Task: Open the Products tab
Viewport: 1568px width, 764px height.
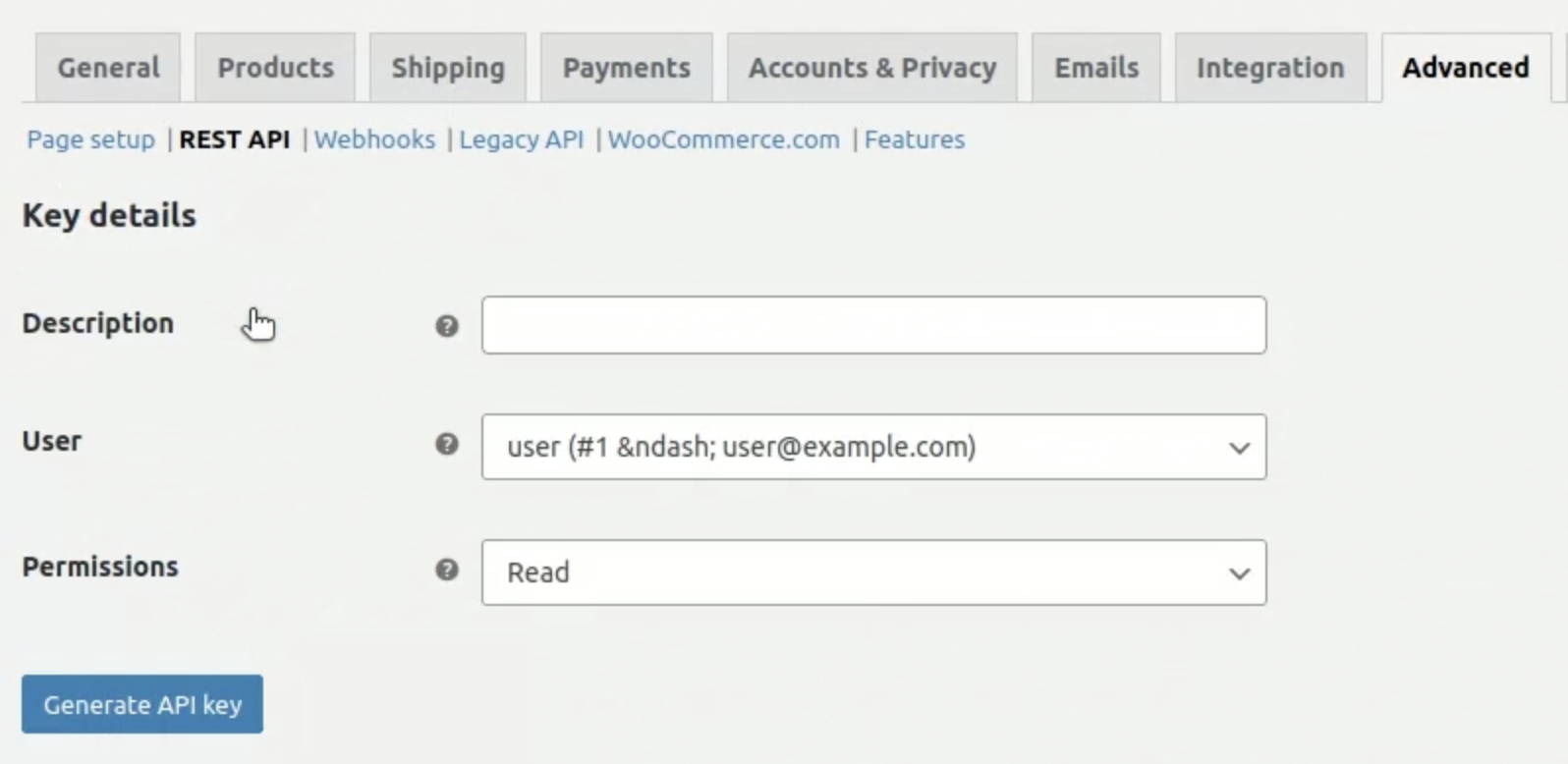Action: click(x=275, y=68)
